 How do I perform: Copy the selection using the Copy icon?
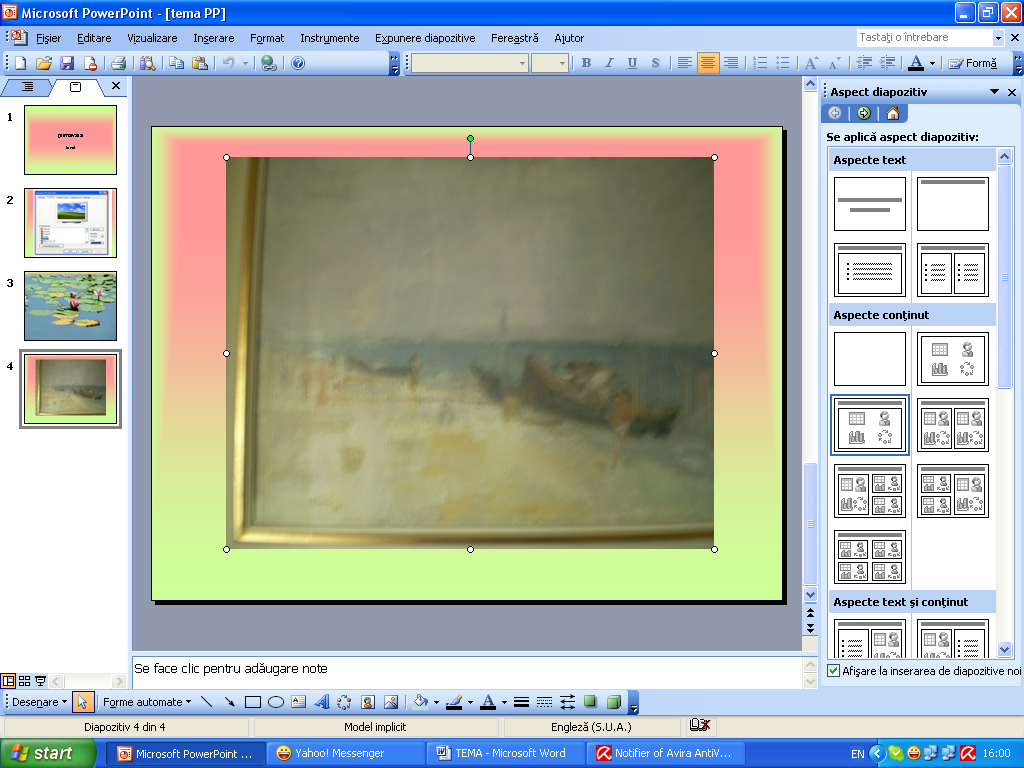pos(176,63)
